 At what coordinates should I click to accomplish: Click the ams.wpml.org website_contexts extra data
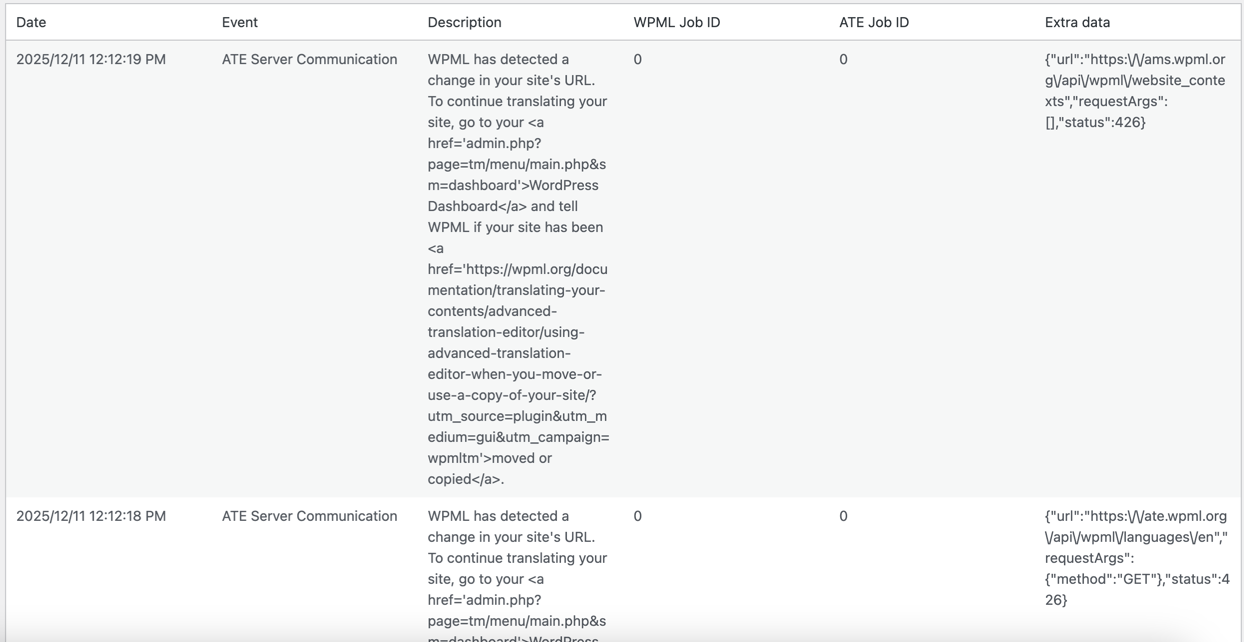1134,90
